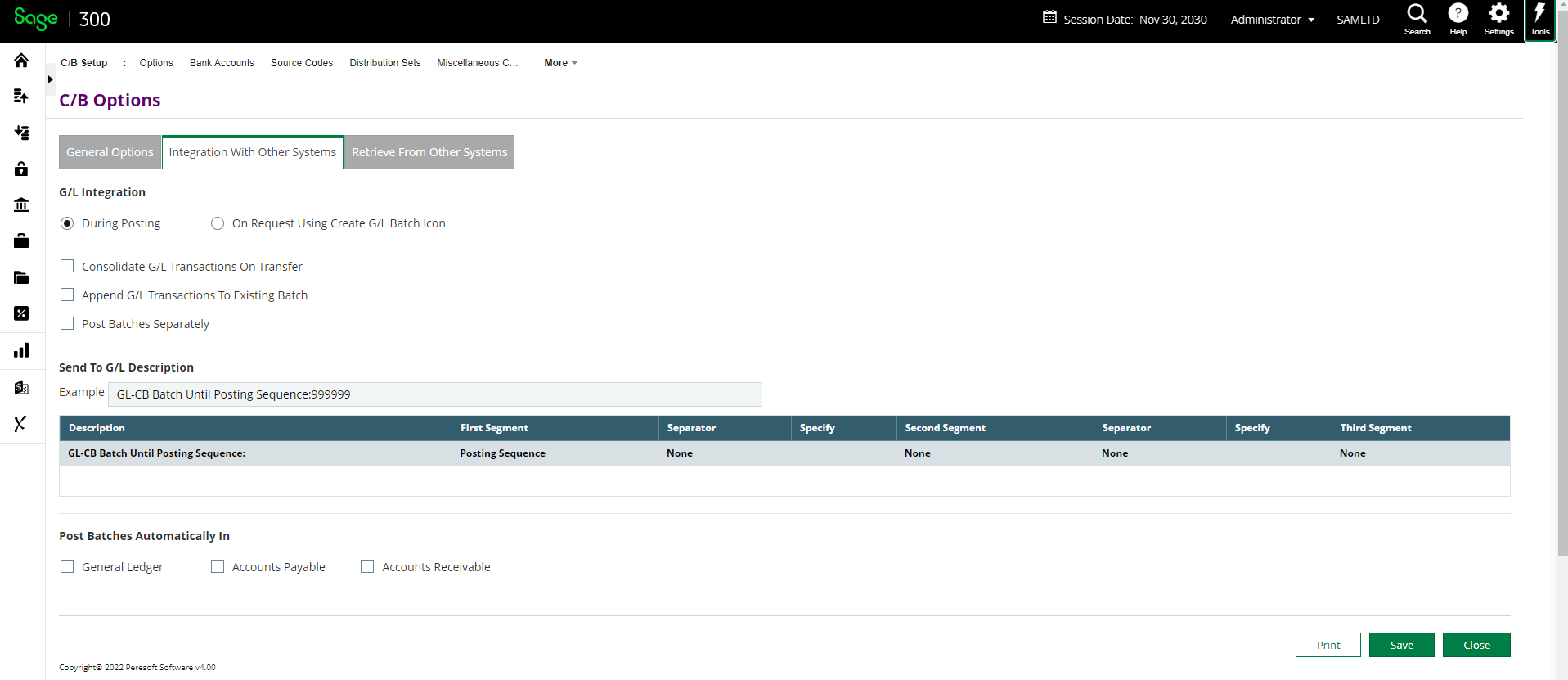Open the Settings gear icon
1568x680 pixels.
point(1498,20)
